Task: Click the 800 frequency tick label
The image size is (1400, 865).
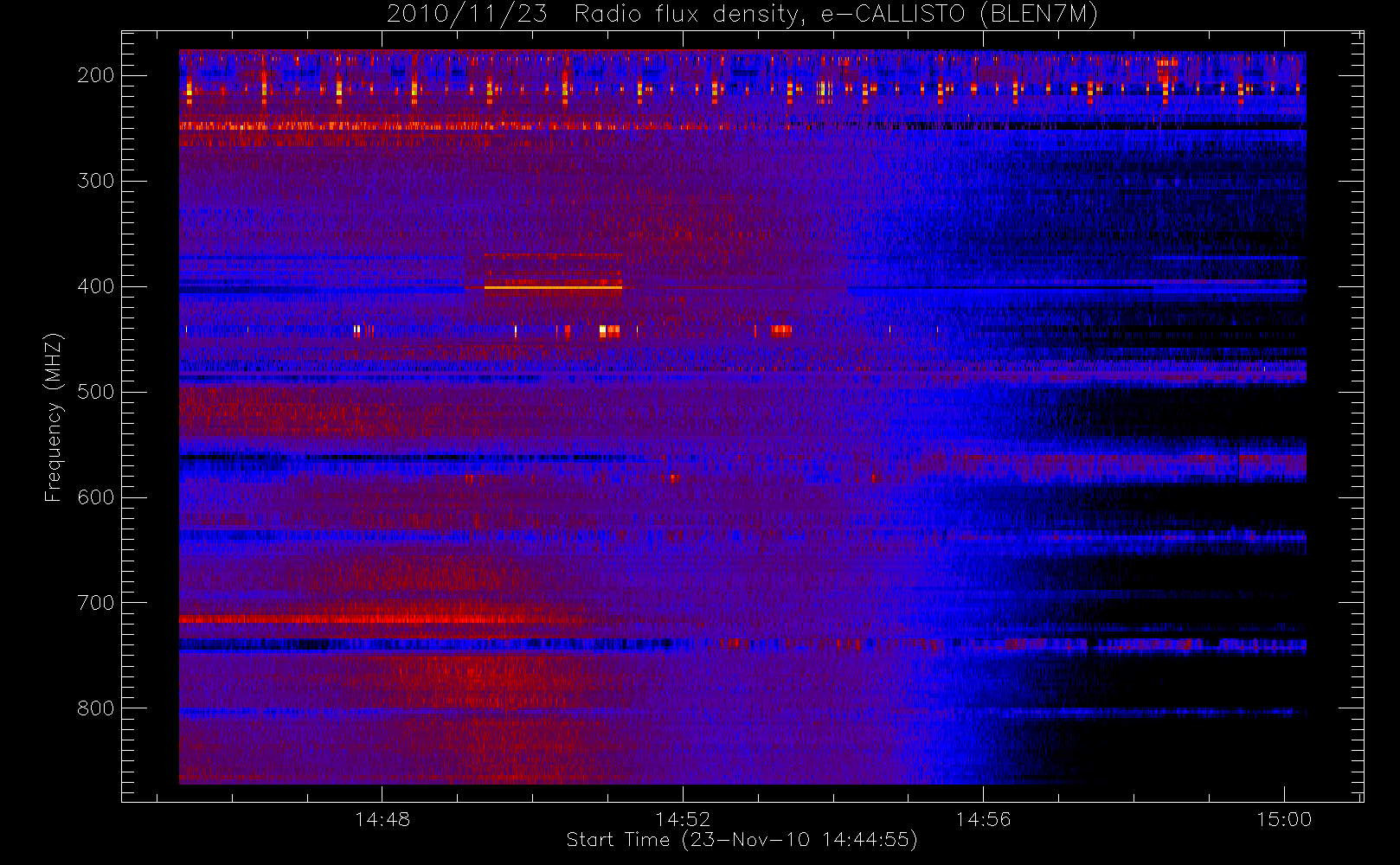Action: click(96, 708)
